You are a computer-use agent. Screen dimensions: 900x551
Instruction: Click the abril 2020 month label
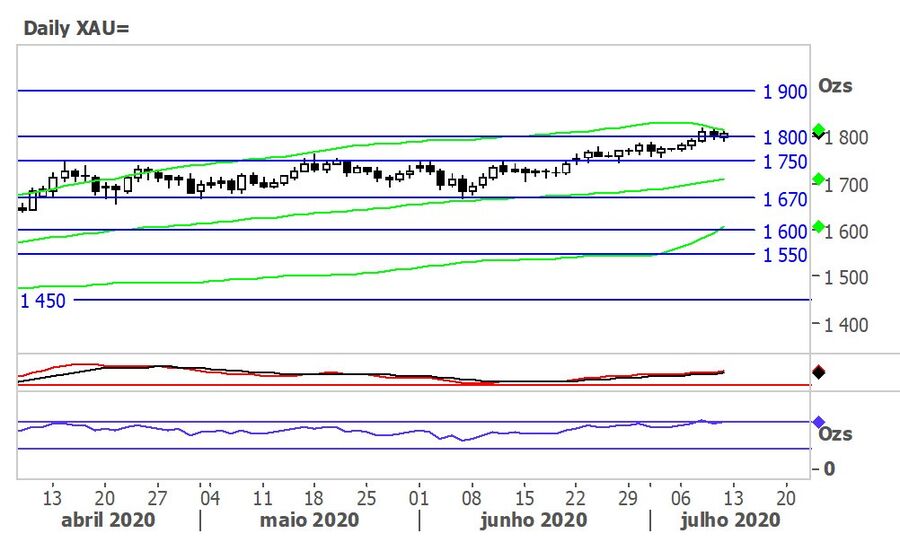[108, 520]
